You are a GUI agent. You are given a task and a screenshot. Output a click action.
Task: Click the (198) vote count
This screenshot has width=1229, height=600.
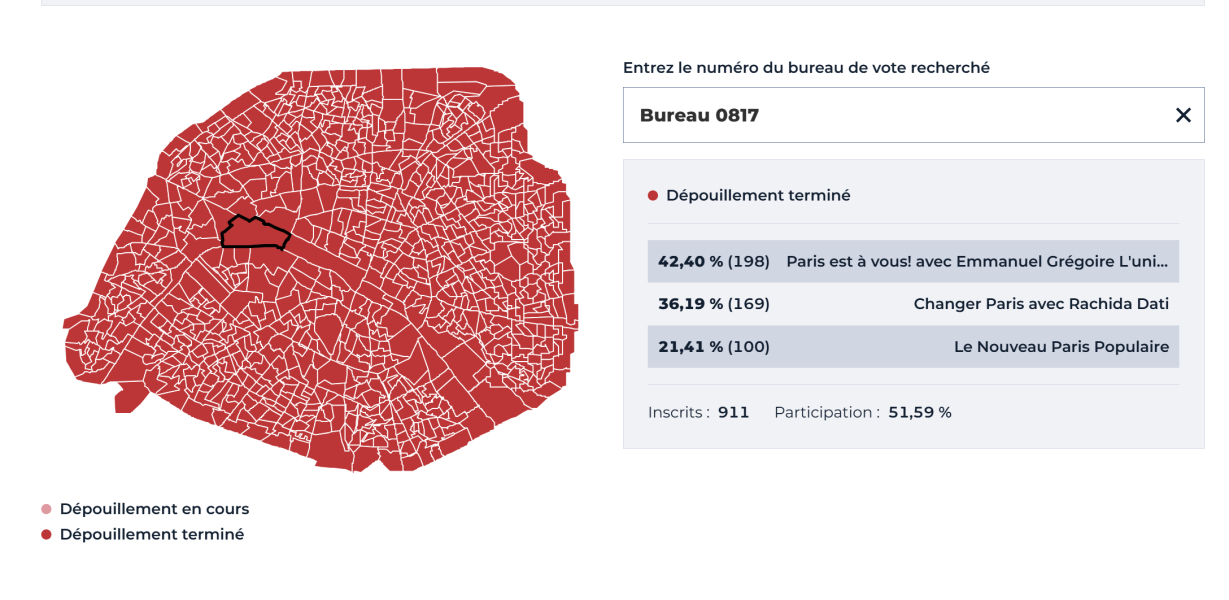749,262
